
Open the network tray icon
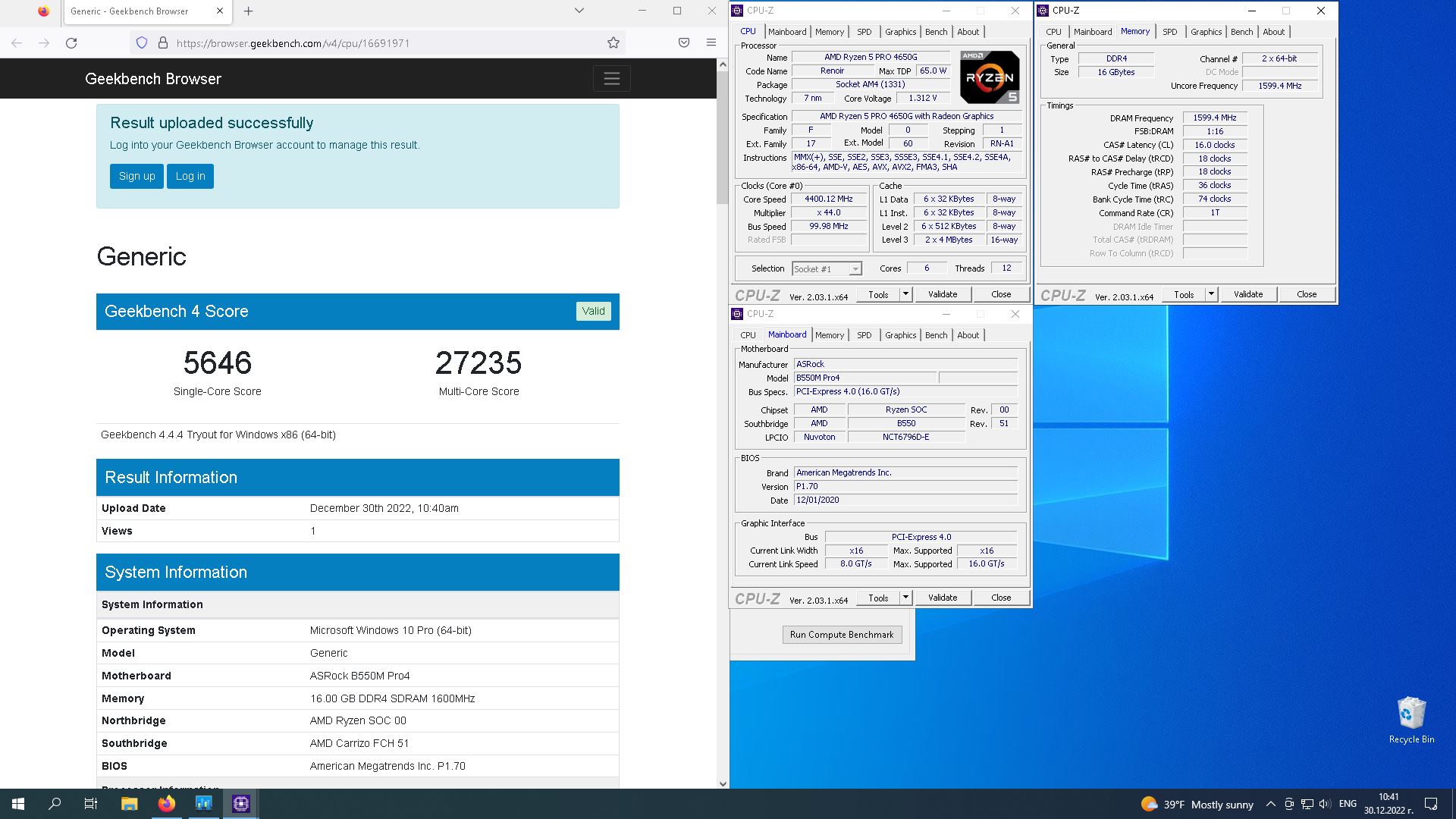(x=1307, y=804)
